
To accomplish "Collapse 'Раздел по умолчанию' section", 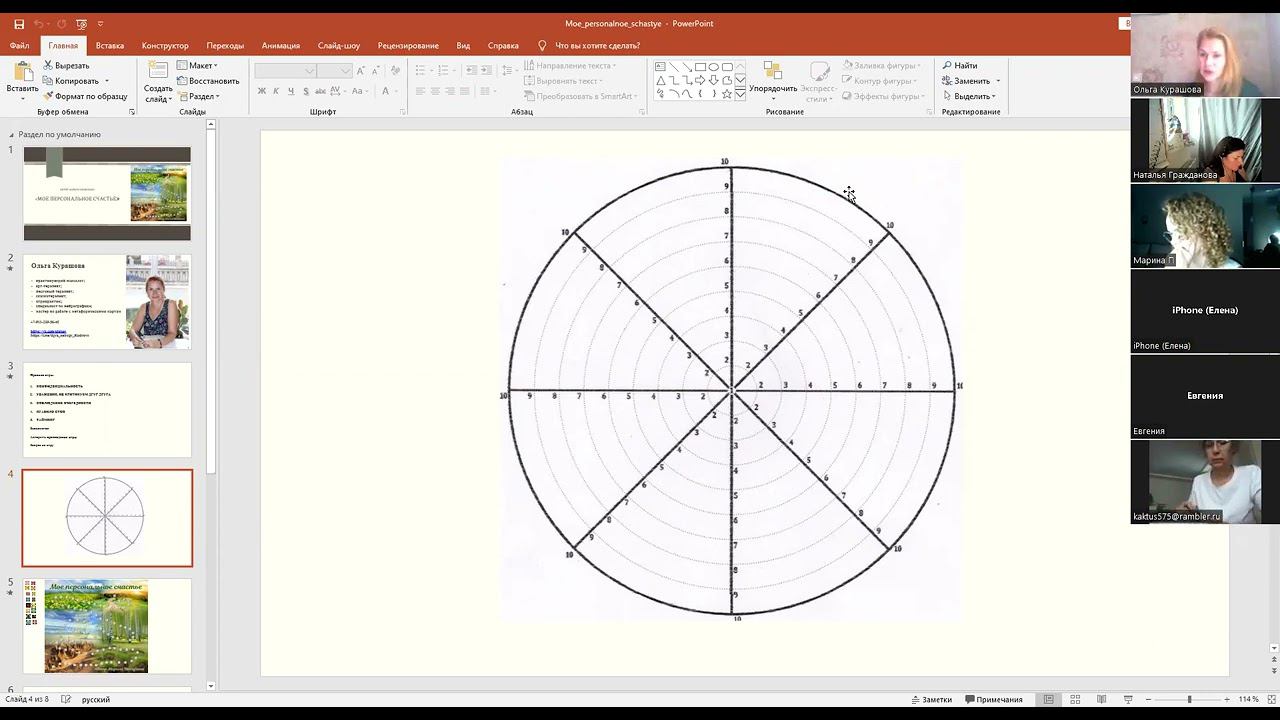I will tap(12, 134).
